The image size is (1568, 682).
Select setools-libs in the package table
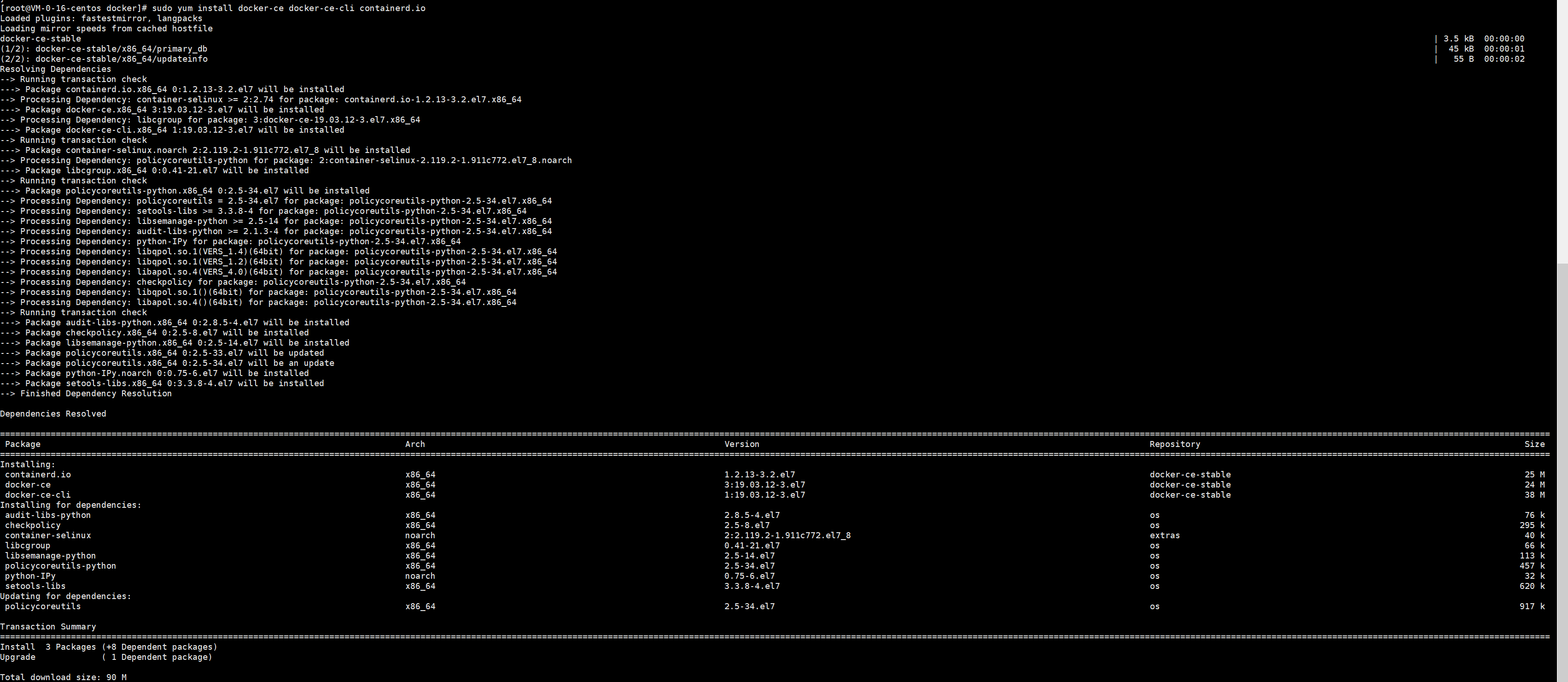[x=35, y=587]
